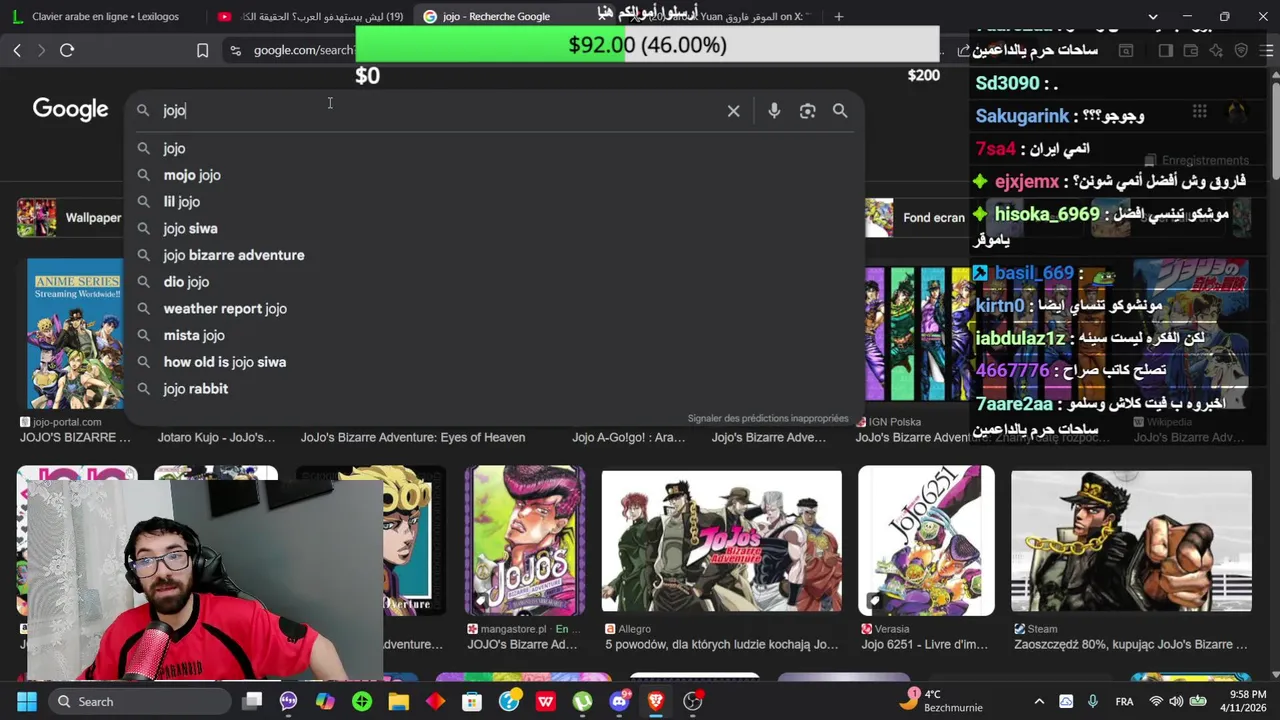Screen dimensions: 1280x720
Task: Click the google.com address bar
Action: pos(303,50)
